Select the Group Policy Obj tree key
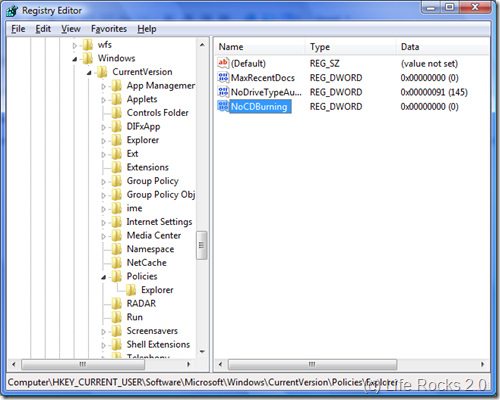Viewport: 500px width, 400px height. tap(161, 195)
